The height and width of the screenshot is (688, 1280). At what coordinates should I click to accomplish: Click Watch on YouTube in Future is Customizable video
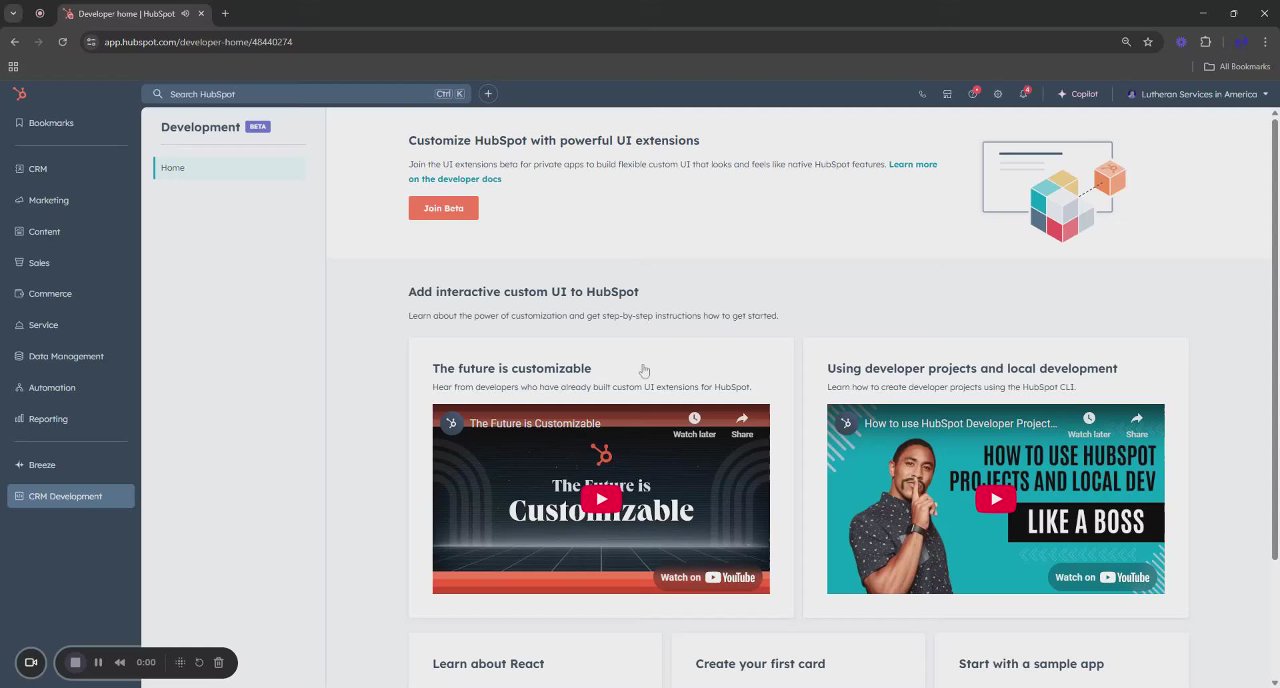click(707, 577)
